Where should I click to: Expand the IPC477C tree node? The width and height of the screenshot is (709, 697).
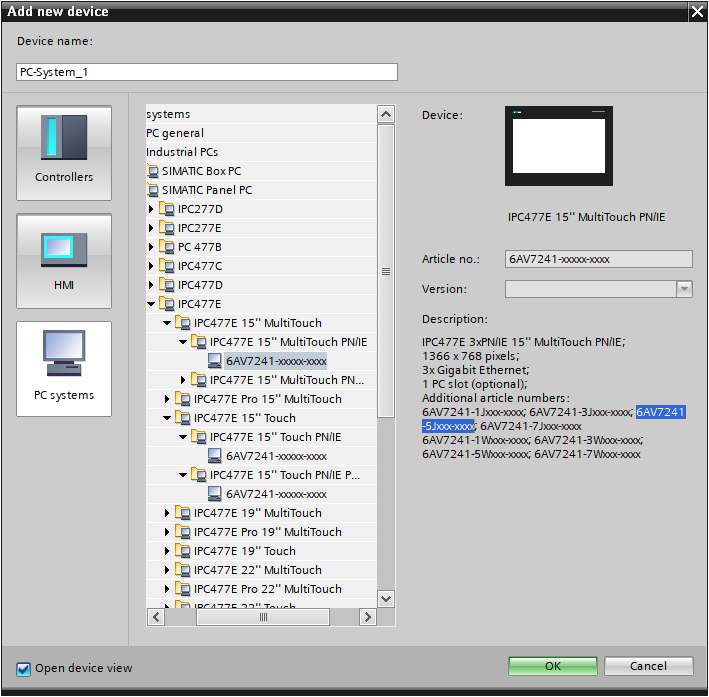pyautogui.click(x=151, y=266)
